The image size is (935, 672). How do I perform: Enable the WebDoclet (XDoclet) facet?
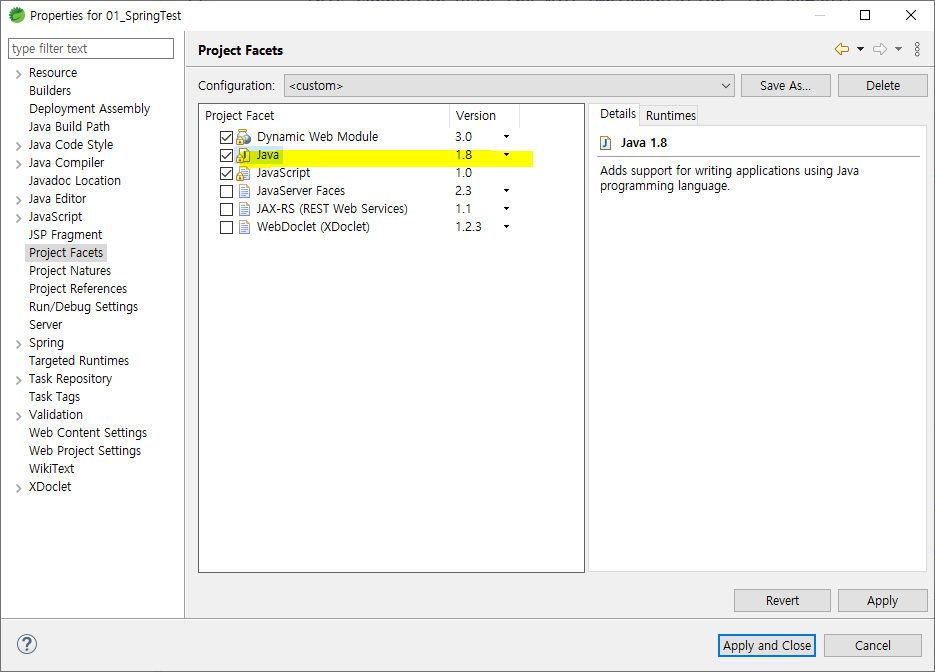pyautogui.click(x=226, y=227)
